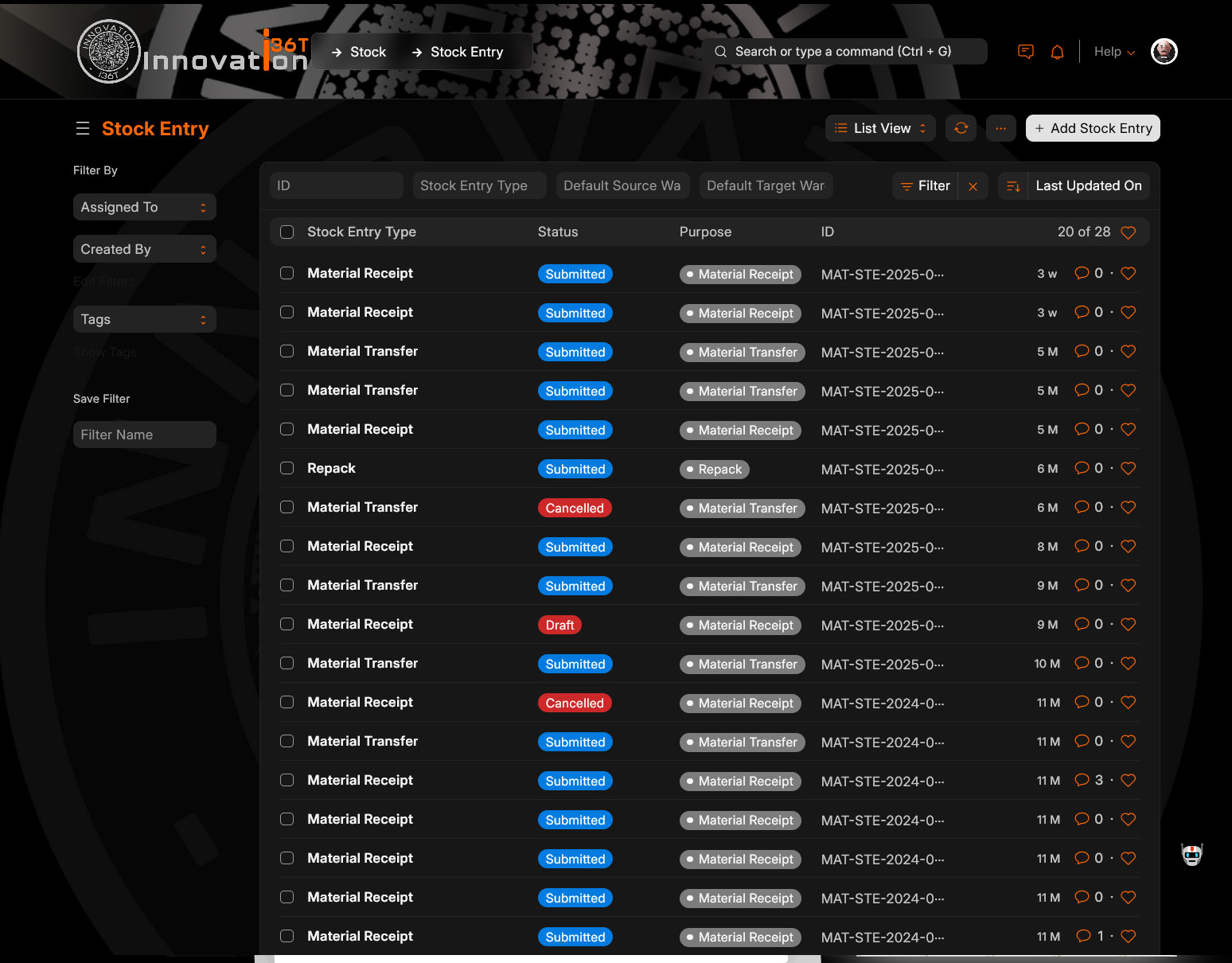Like the Repack stock entry heart icon
The image size is (1232, 963).
coord(1128,468)
